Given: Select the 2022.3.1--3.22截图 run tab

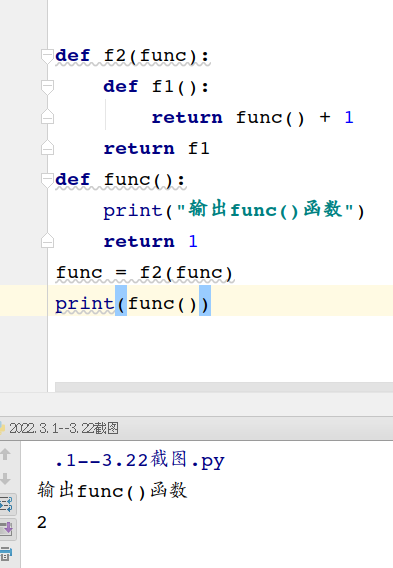Looking at the screenshot, I should [59, 429].
